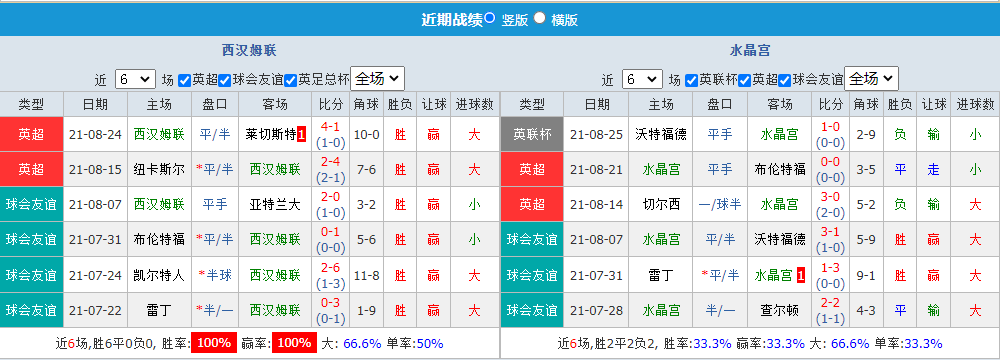Click the 水晶宫 team title
Screen dimensions: 1000x360
click(x=750, y=50)
